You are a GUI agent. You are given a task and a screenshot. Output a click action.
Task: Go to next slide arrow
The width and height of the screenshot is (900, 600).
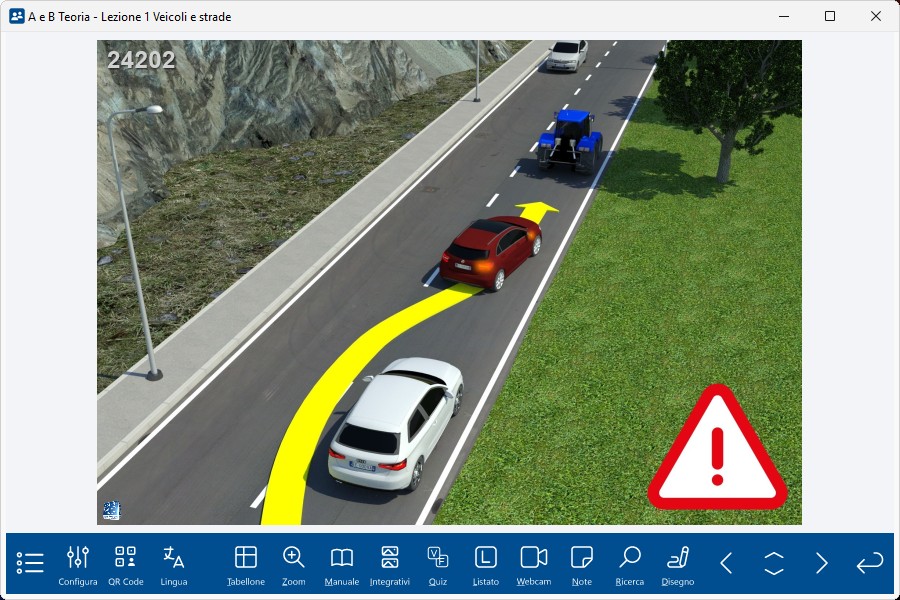[x=822, y=563]
